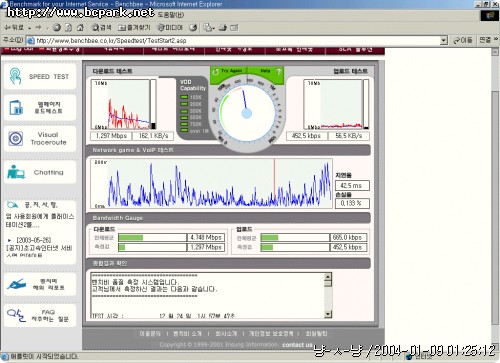The width and height of the screenshot is (500, 363).
Task: Click the results text box scroll-up arrow
Action: pos(328,276)
